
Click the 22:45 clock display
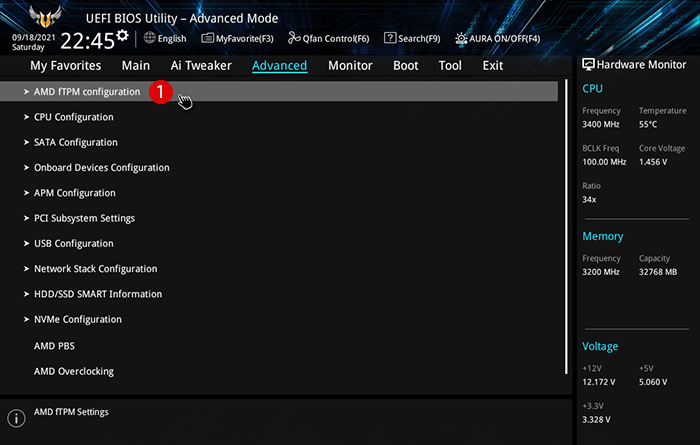pos(88,41)
